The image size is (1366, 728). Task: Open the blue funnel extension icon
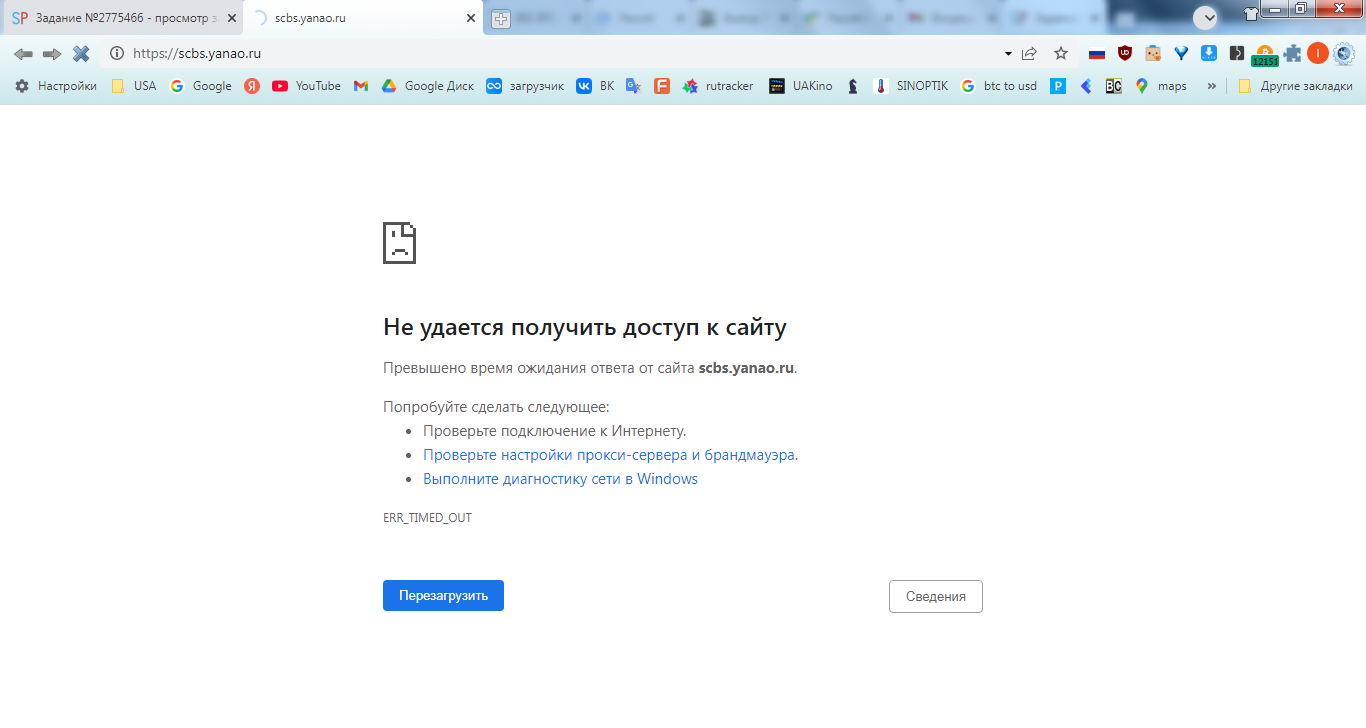pyautogui.click(x=1181, y=54)
